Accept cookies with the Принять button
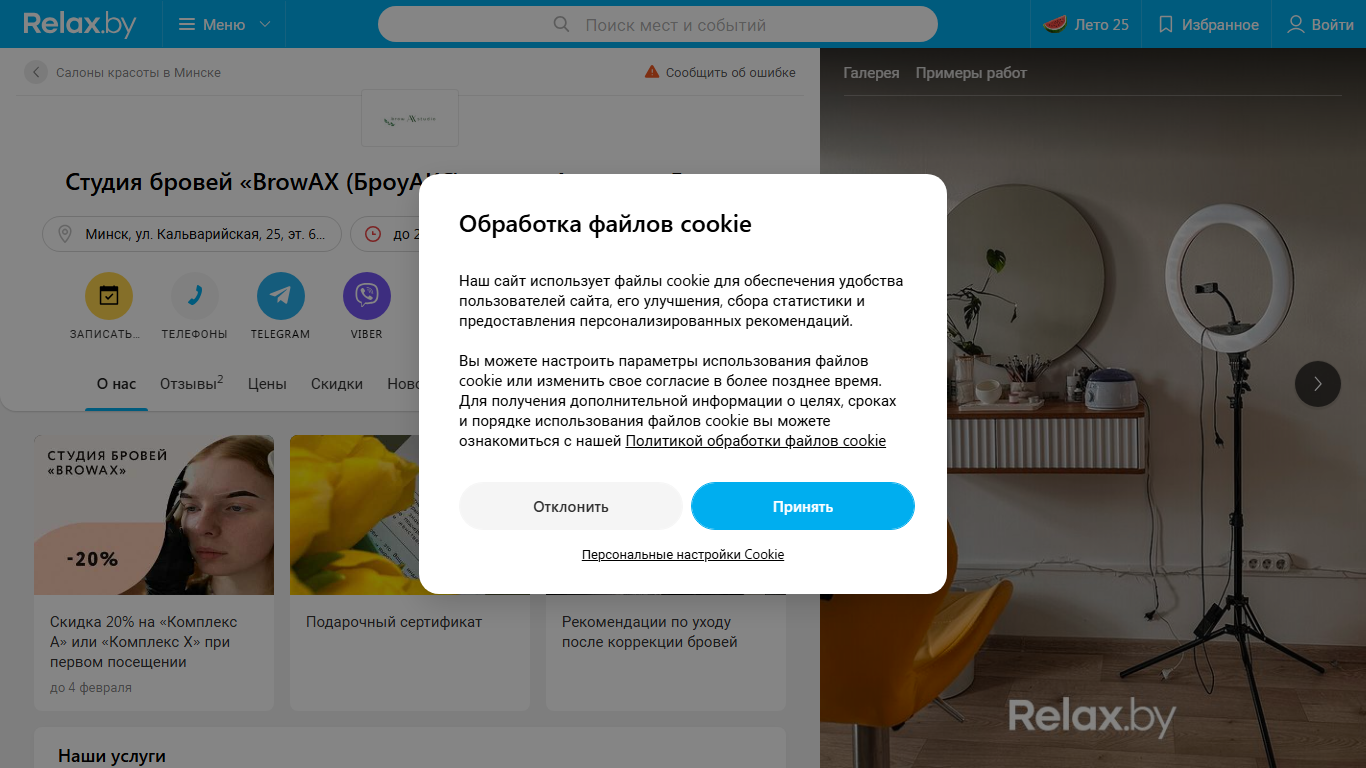 pos(803,506)
